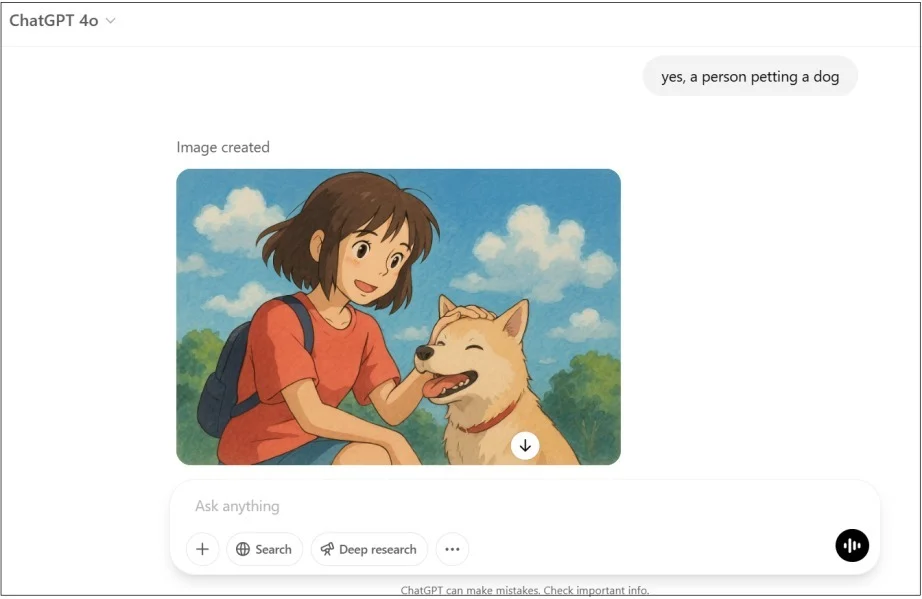Open the three-dots more tools menu
The height and width of the screenshot is (599, 922).
452,549
